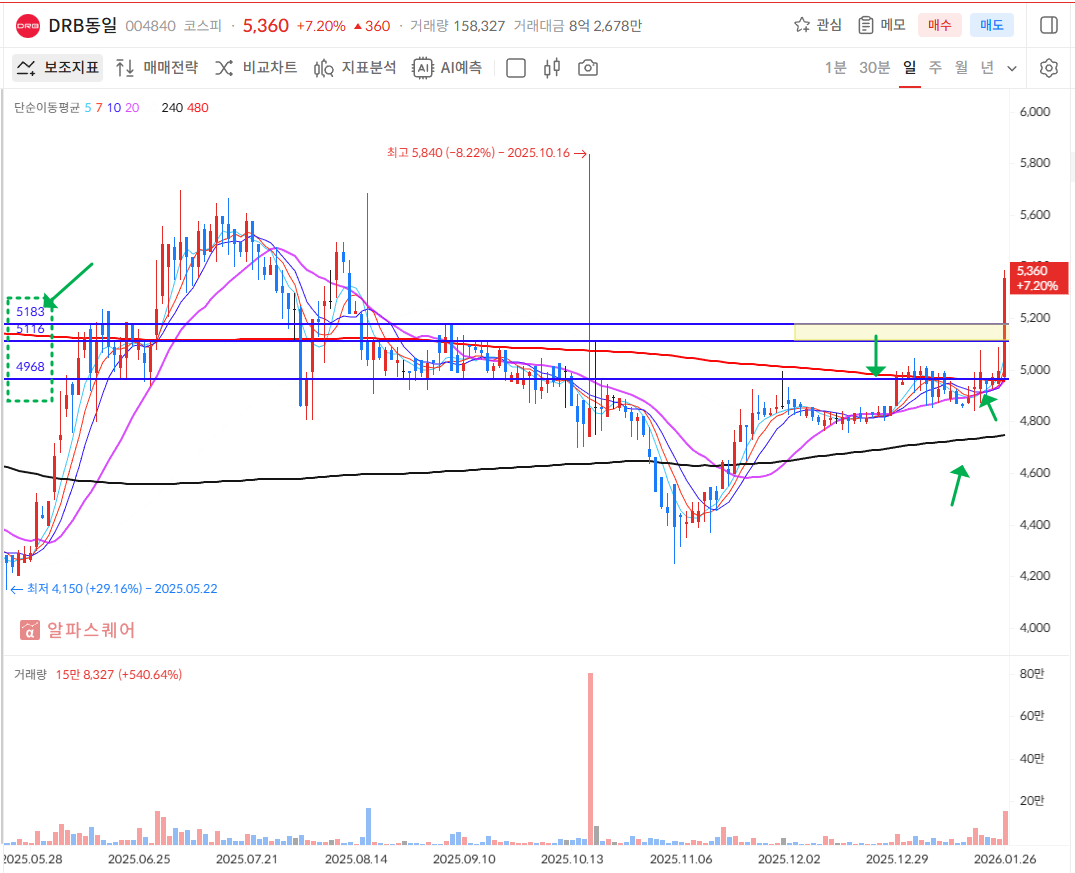Image resolution: width=1075 pixels, height=873 pixels.
Task: Click the candlestick chart type icon
Action: [x=551, y=68]
